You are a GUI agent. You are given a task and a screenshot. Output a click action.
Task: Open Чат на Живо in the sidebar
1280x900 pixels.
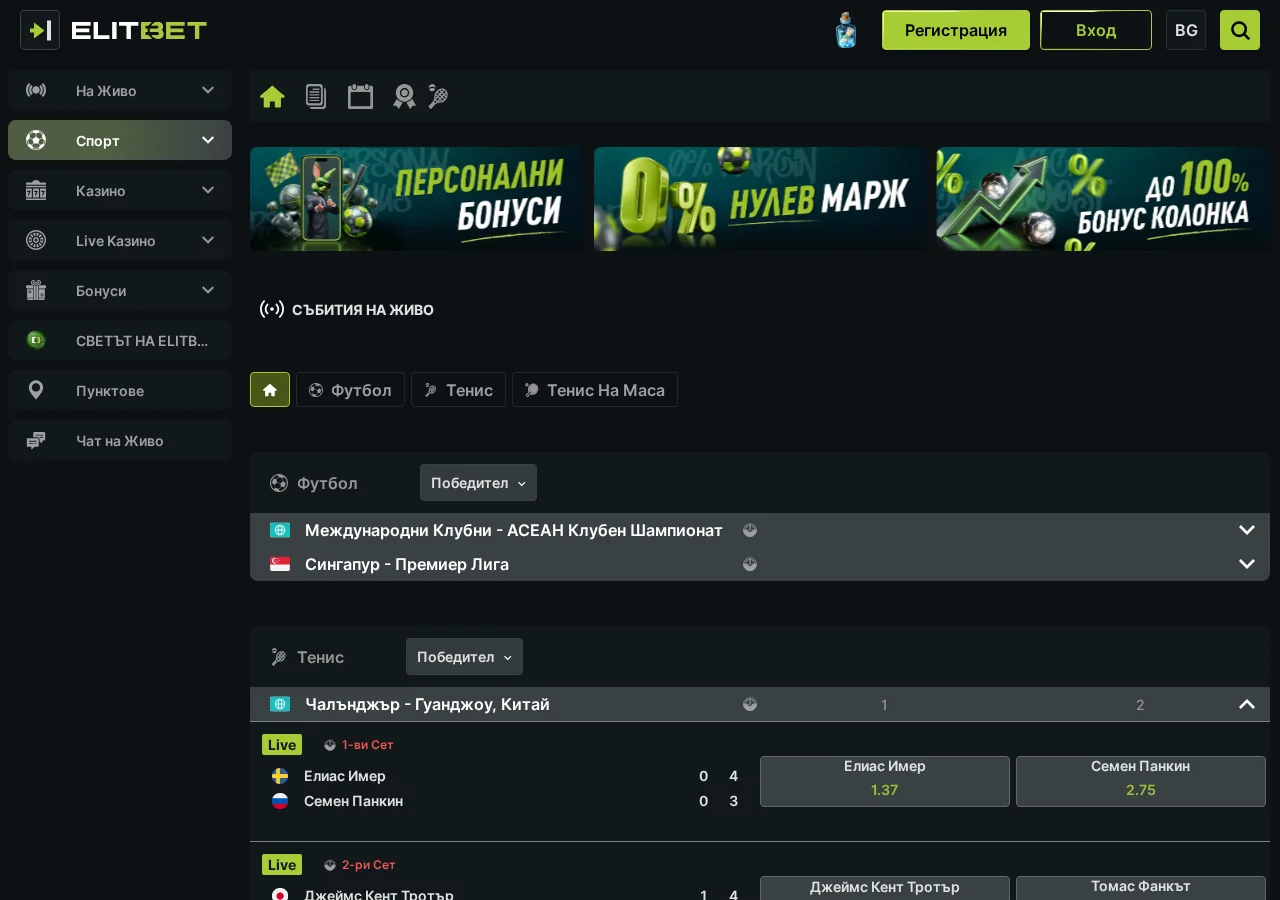[120, 440]
